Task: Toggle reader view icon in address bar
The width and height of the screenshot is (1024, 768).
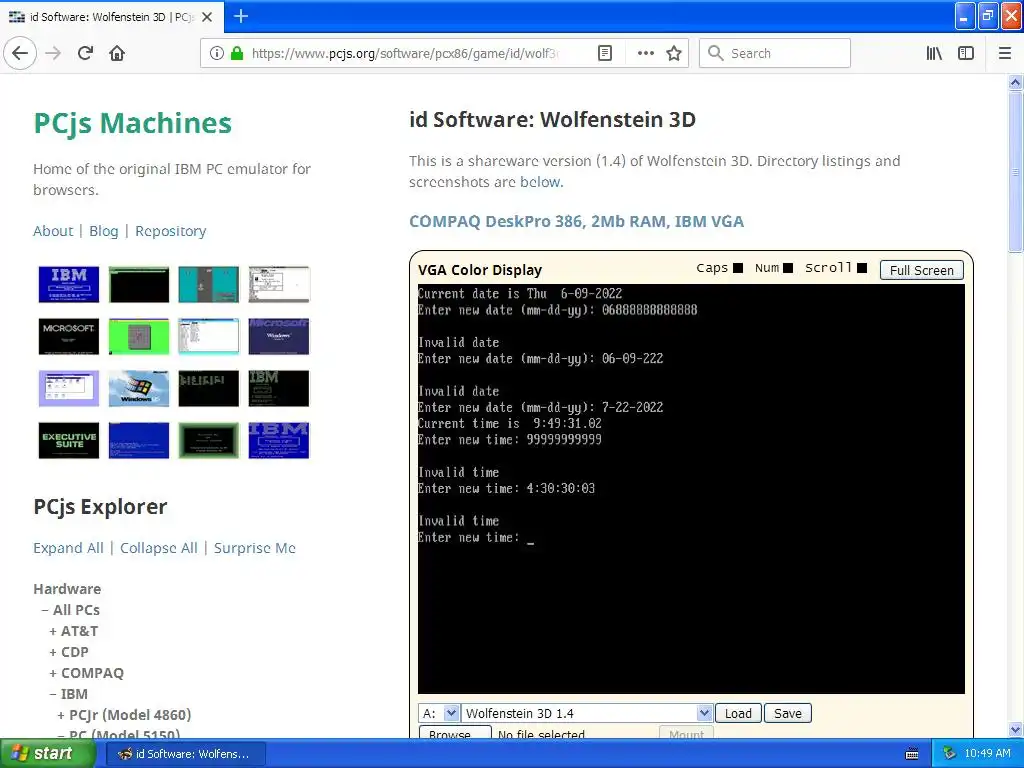Action: (x=605, y=53)
